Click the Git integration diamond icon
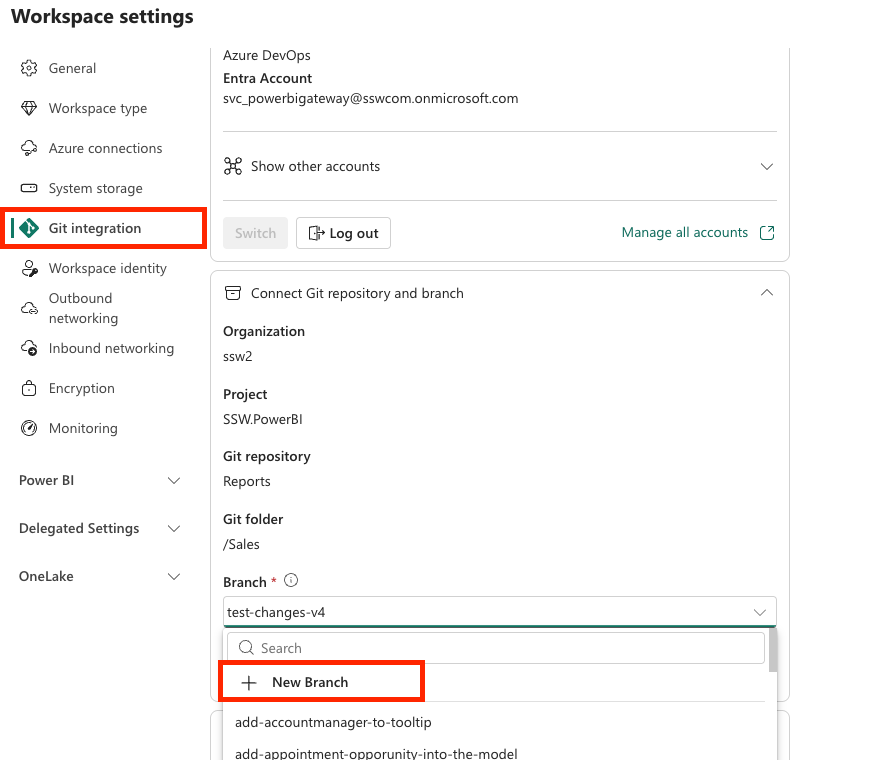This screenshot has width=874, height=760. 29,228
